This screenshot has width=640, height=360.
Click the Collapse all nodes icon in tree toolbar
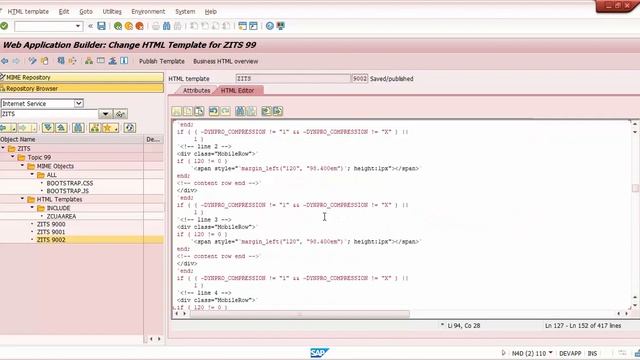(x=61, y=128)
